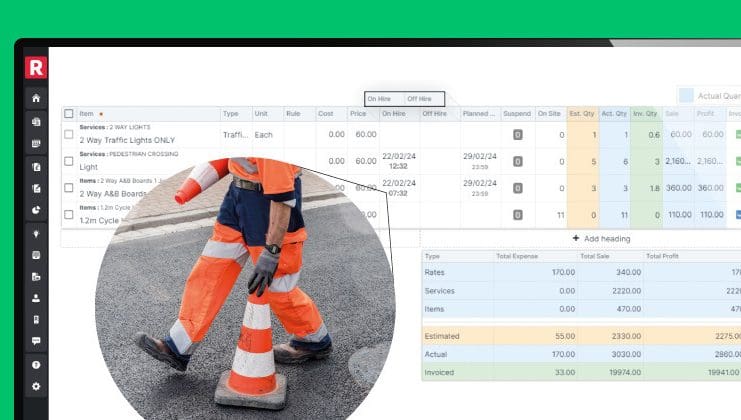Click the lightbulb icon in sidebar

(x=36, y=232)
